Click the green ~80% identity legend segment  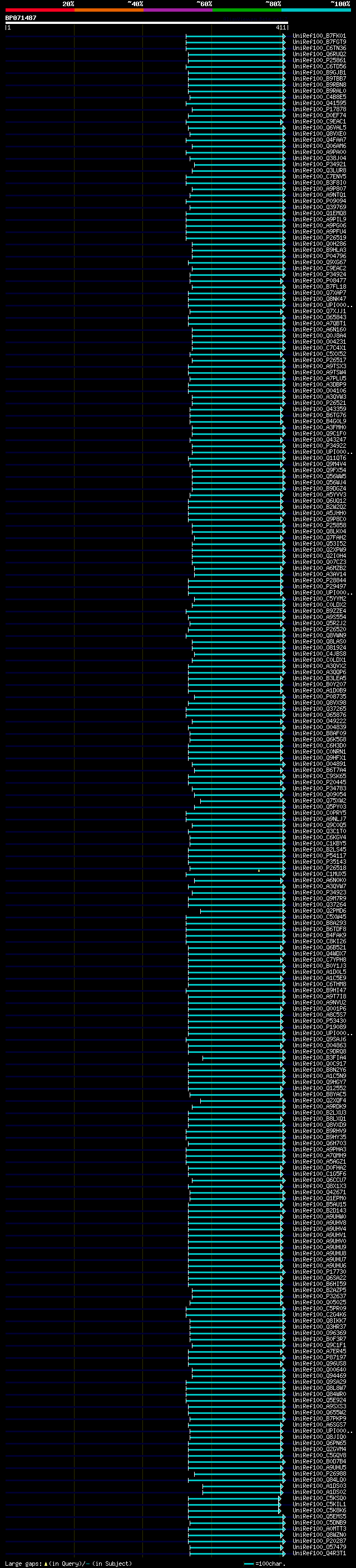pos(247,10)
